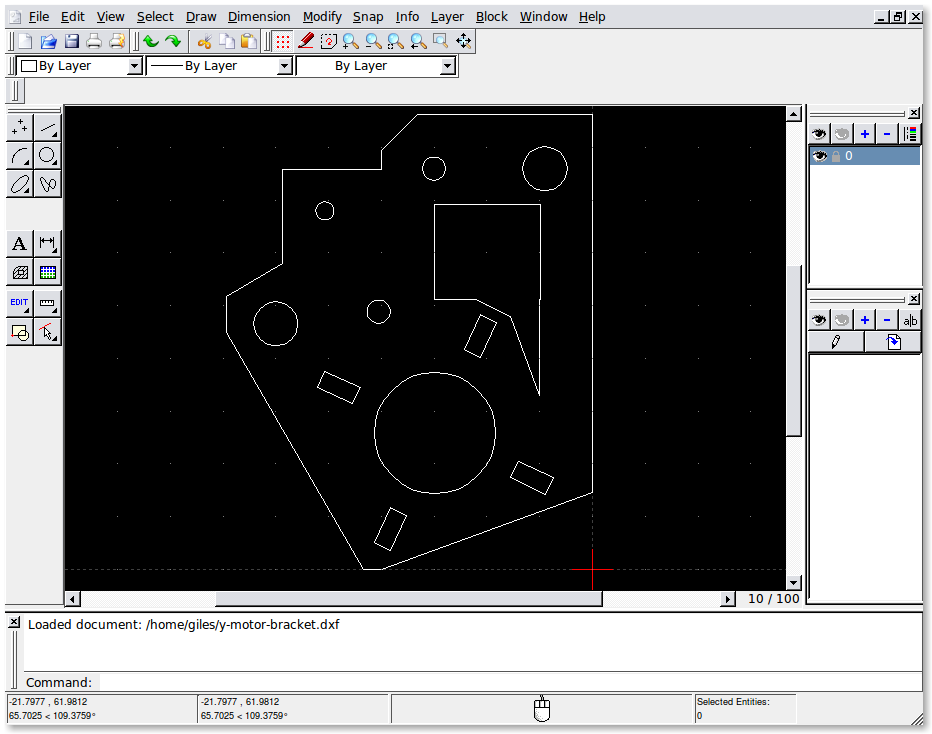Click the green Undo arrow
Image resolution: width=932 pixels, height=734 pixels.
[x=151, y=41]
